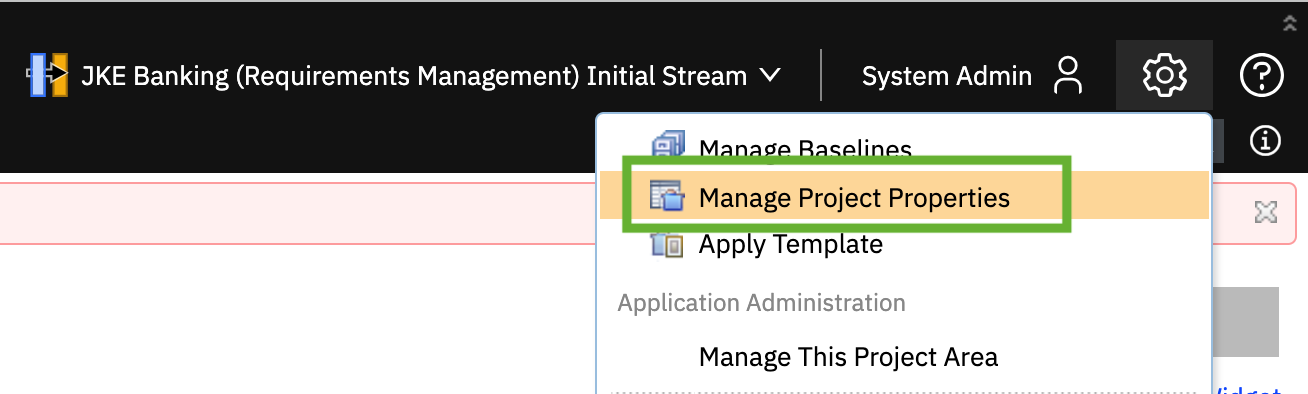Open the System Admin user profile icon

[1068, 76]
